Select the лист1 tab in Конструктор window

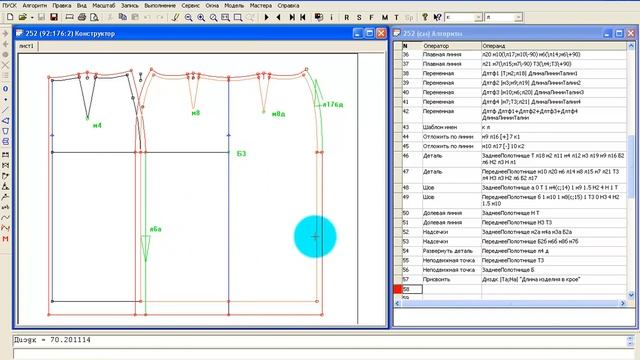point(27,46)
